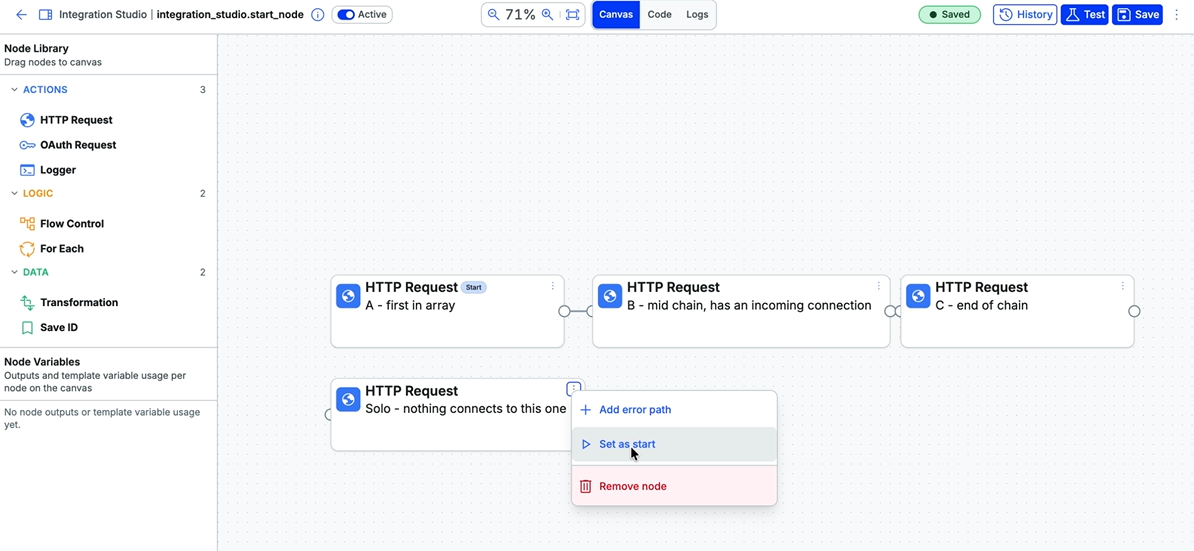Switch to the Logs tab
Viewport: 1194px width, 551px height.
click(x=697, y=14)
